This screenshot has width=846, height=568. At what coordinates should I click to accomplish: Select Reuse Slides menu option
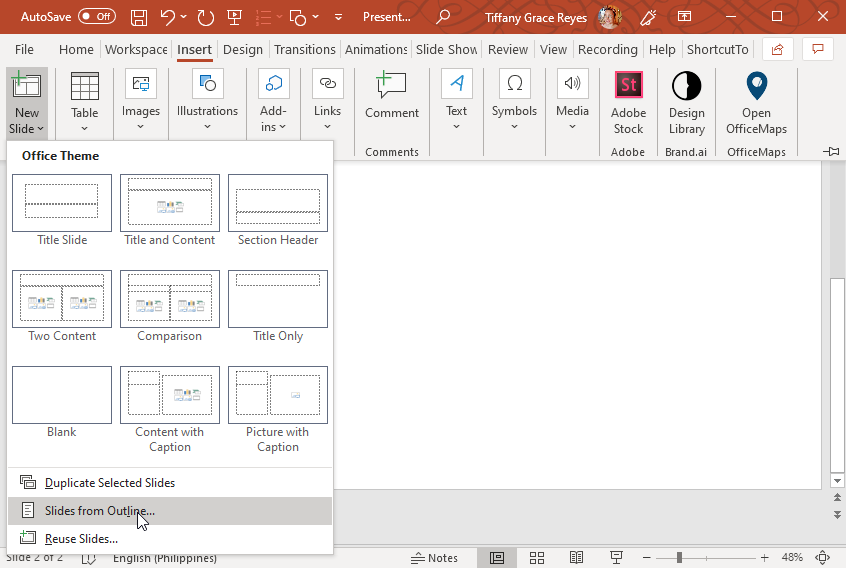coord(81,538)
